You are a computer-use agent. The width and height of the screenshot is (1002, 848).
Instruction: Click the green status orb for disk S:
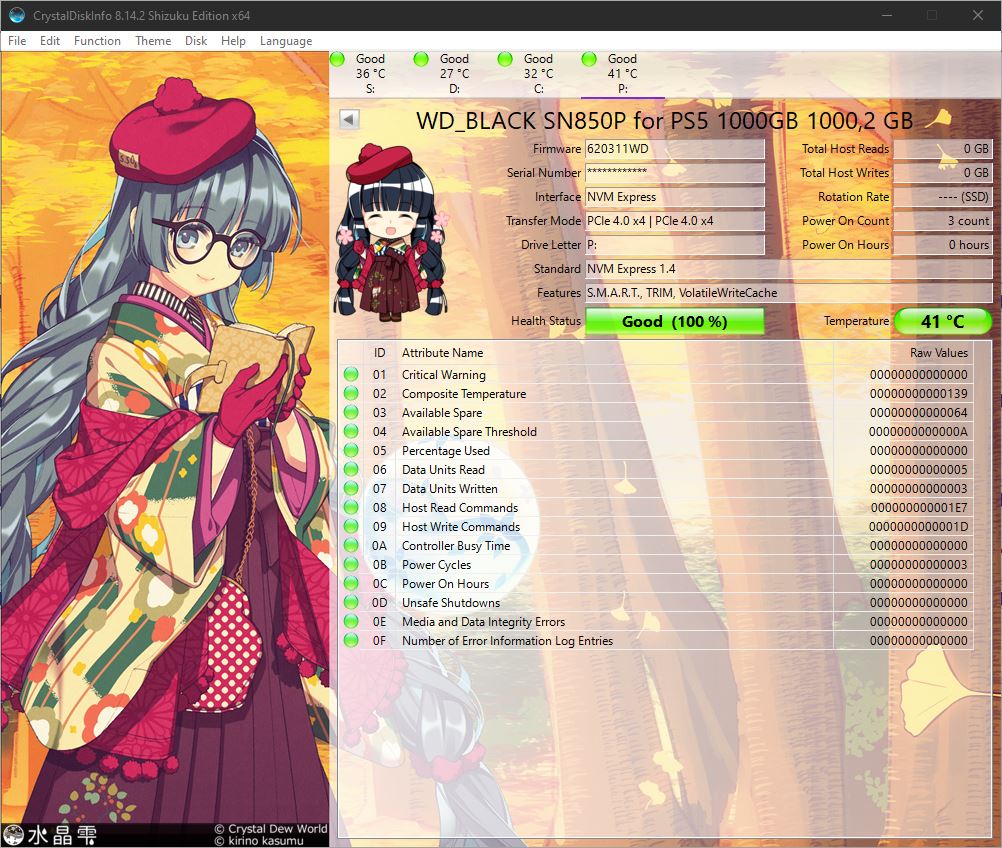pos(337,59)
